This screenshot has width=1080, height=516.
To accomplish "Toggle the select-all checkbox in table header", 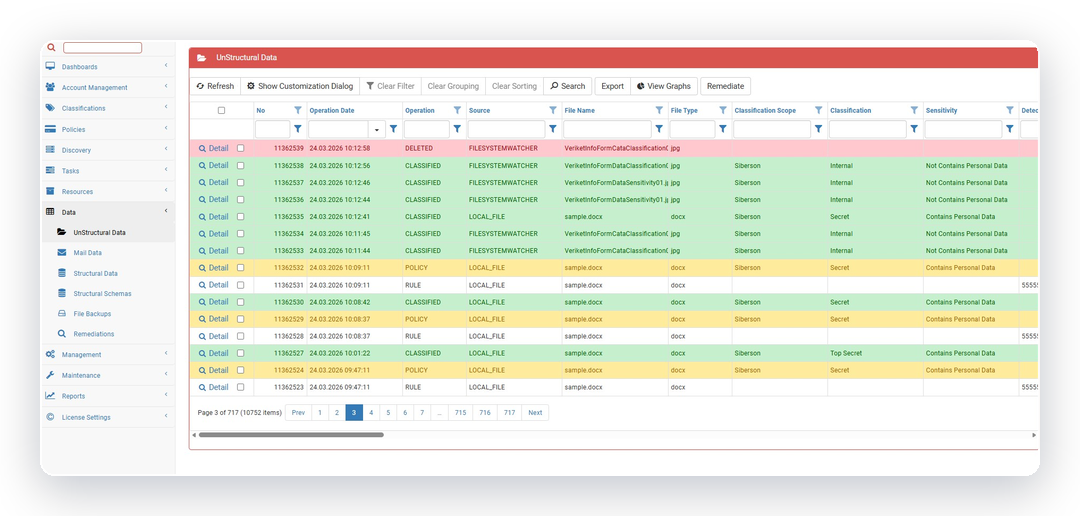I will (x=221, y=110).
